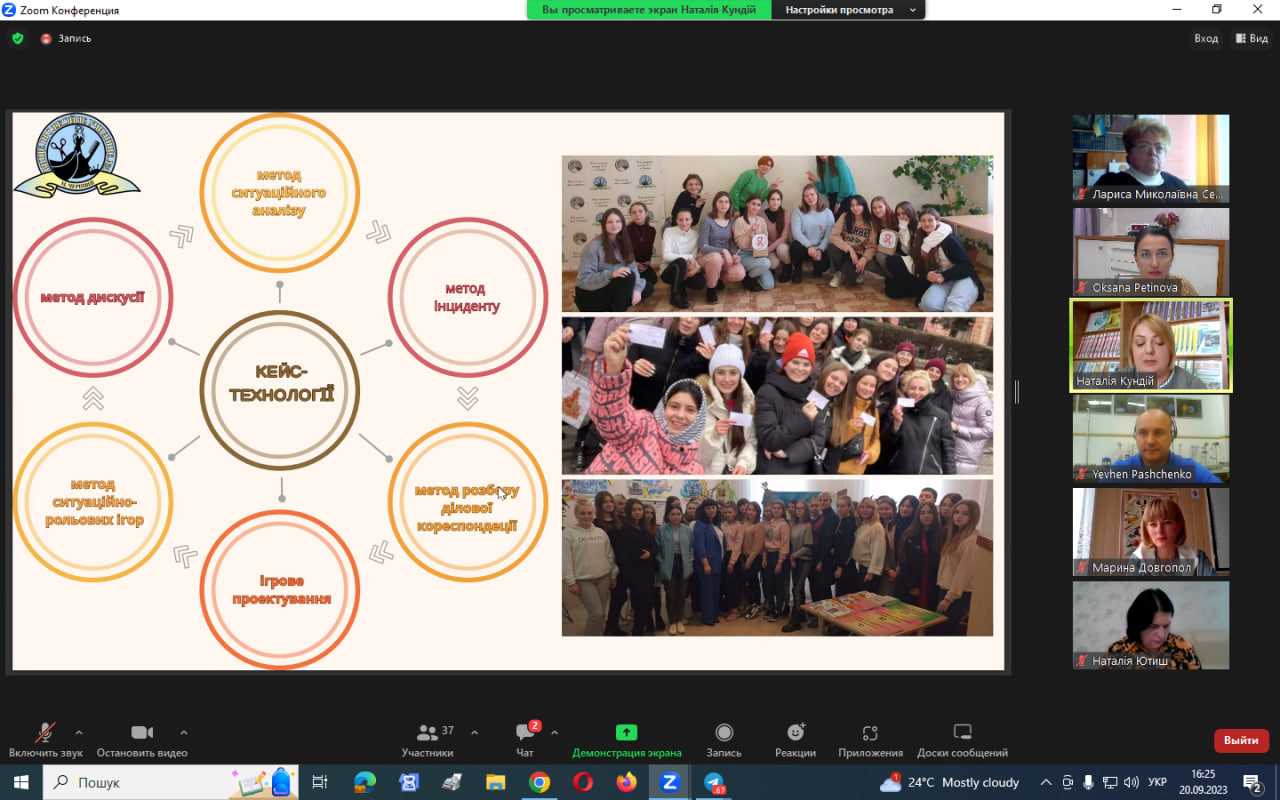Image resolution: width=1280 pixels, height=800 pixels.
Task: Click the middle outdoor group photo
Action: [x=777, y=396]
